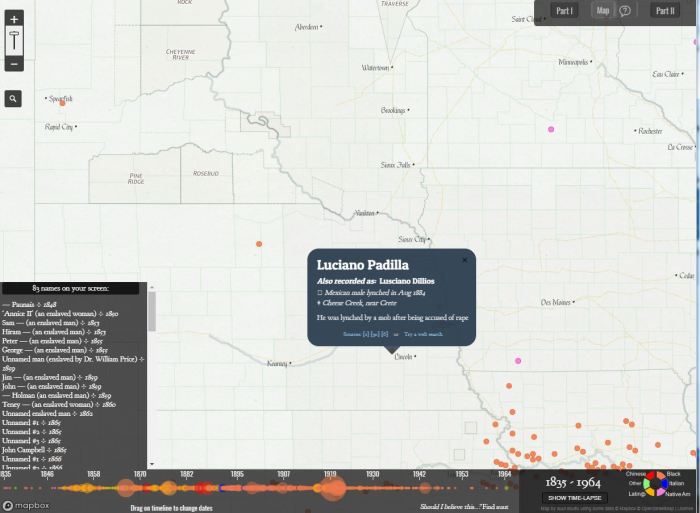Click the 1942 marker on the timeline
This screenshot has width=700, height=513.
[x=419, y=474]
